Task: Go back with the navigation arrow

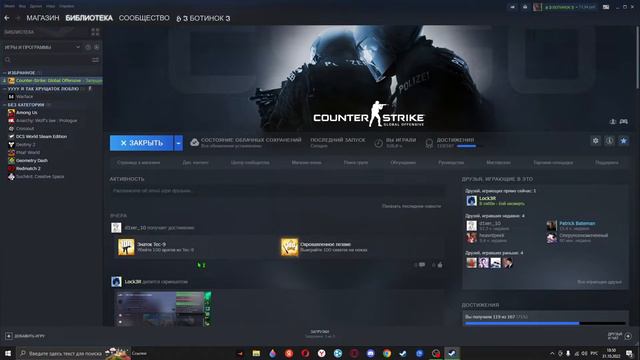Action: [7, 18]
